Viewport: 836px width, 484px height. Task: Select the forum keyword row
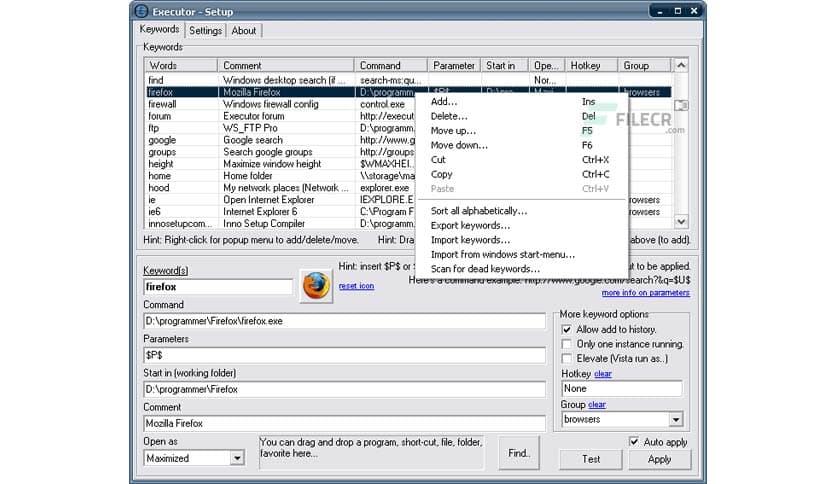[280, 116]
